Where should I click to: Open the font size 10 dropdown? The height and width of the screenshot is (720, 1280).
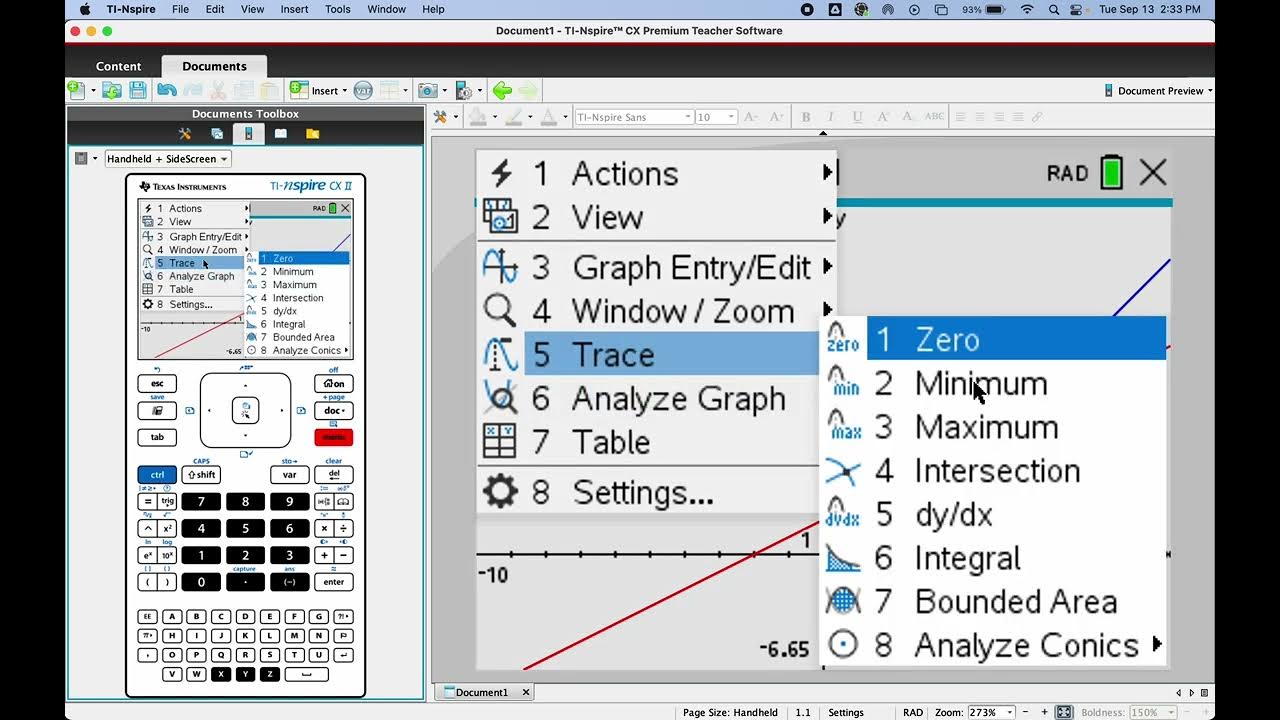[x=716, y=117]
